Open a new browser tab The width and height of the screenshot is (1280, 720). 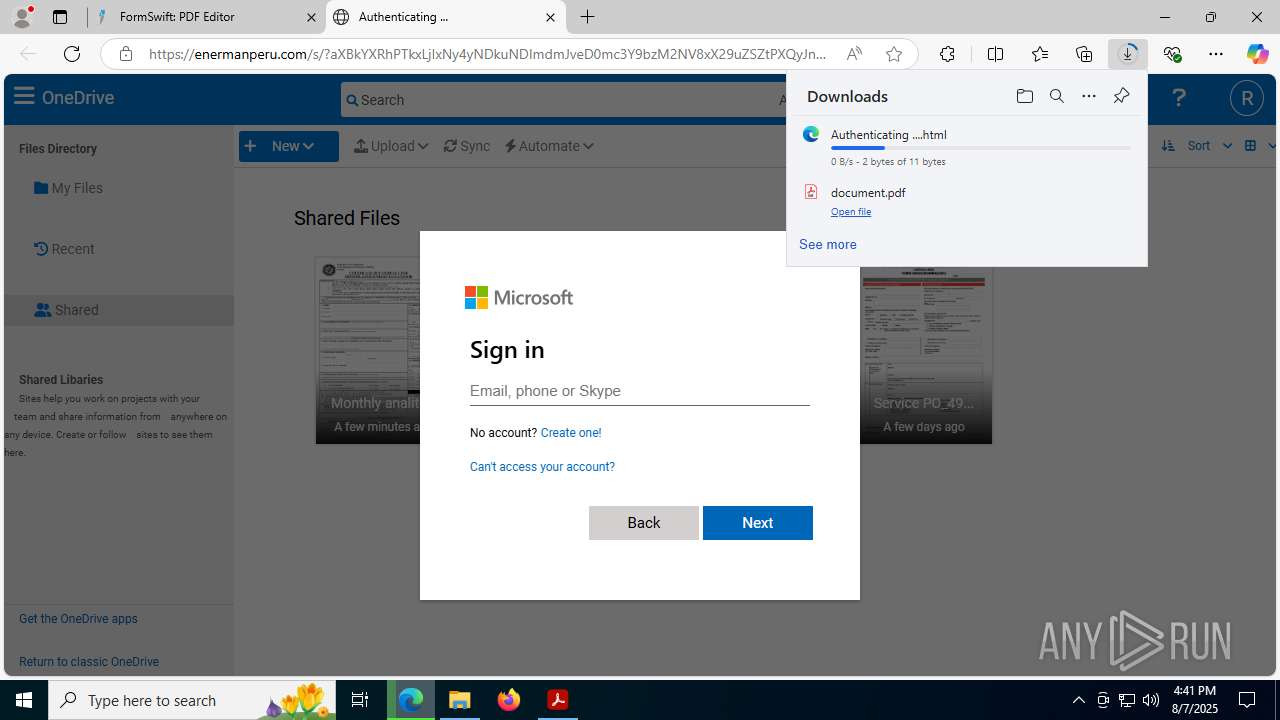588,17
